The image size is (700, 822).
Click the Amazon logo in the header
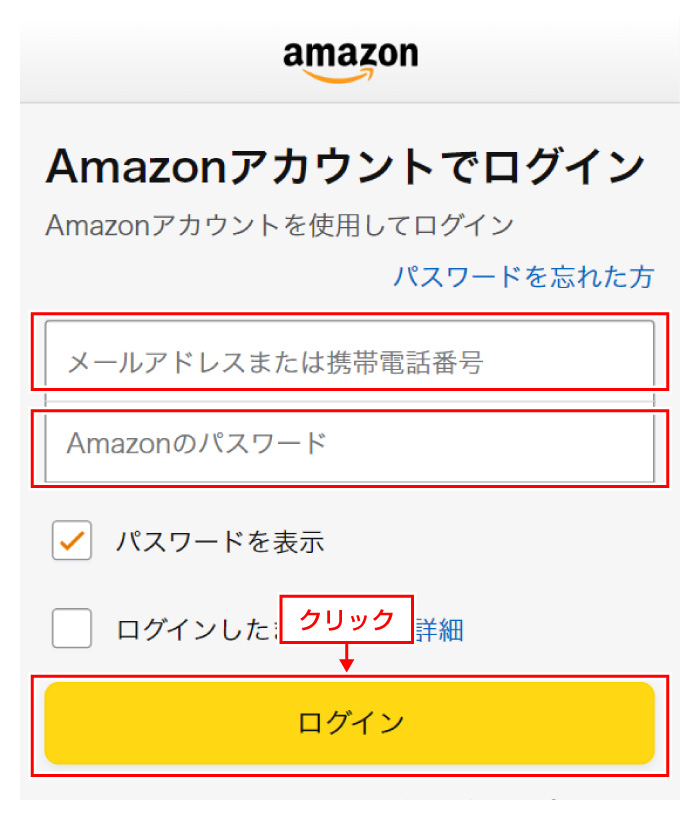[x=350, y=53]
